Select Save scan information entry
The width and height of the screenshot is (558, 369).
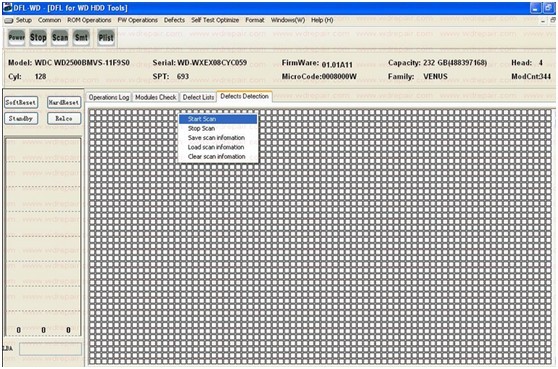click(218, 138)
